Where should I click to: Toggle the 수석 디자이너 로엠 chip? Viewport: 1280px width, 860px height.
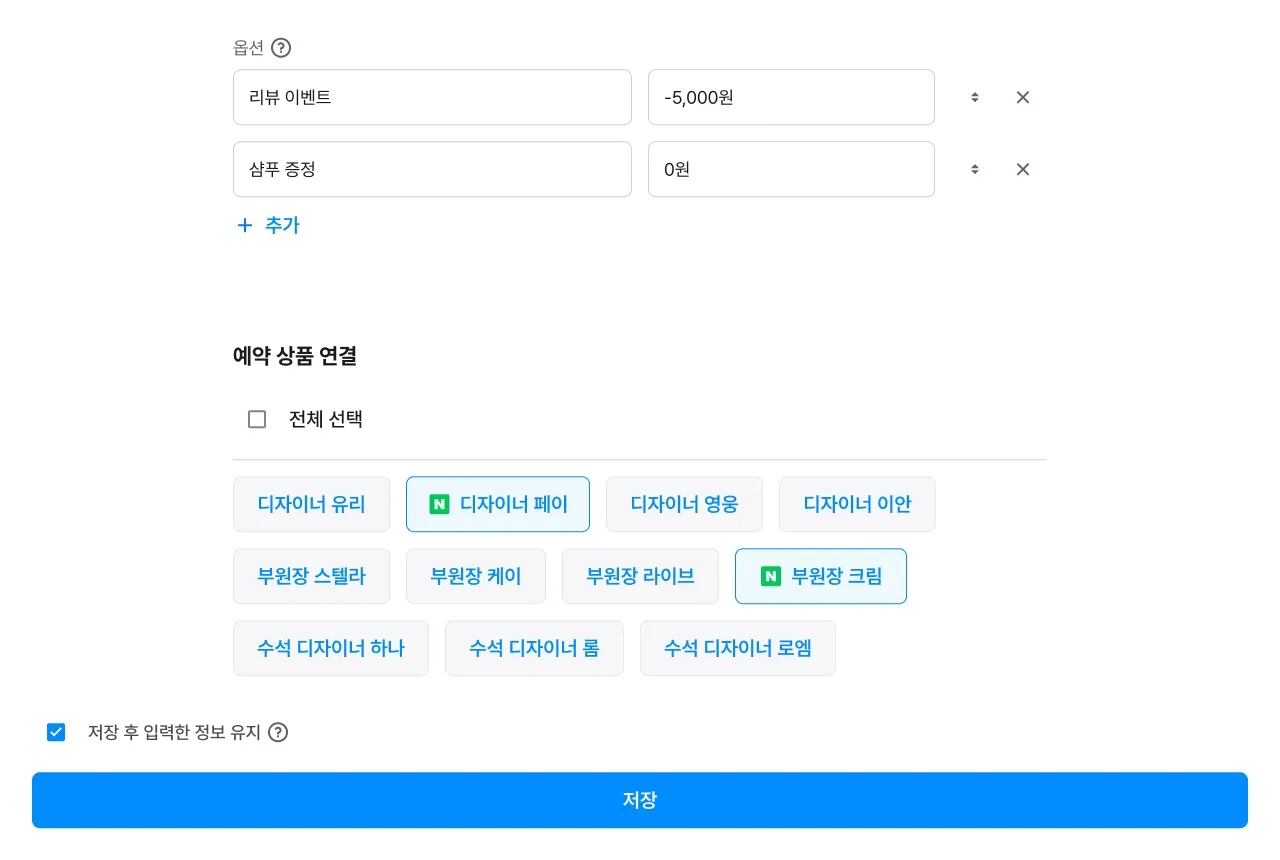pos(737,648)
